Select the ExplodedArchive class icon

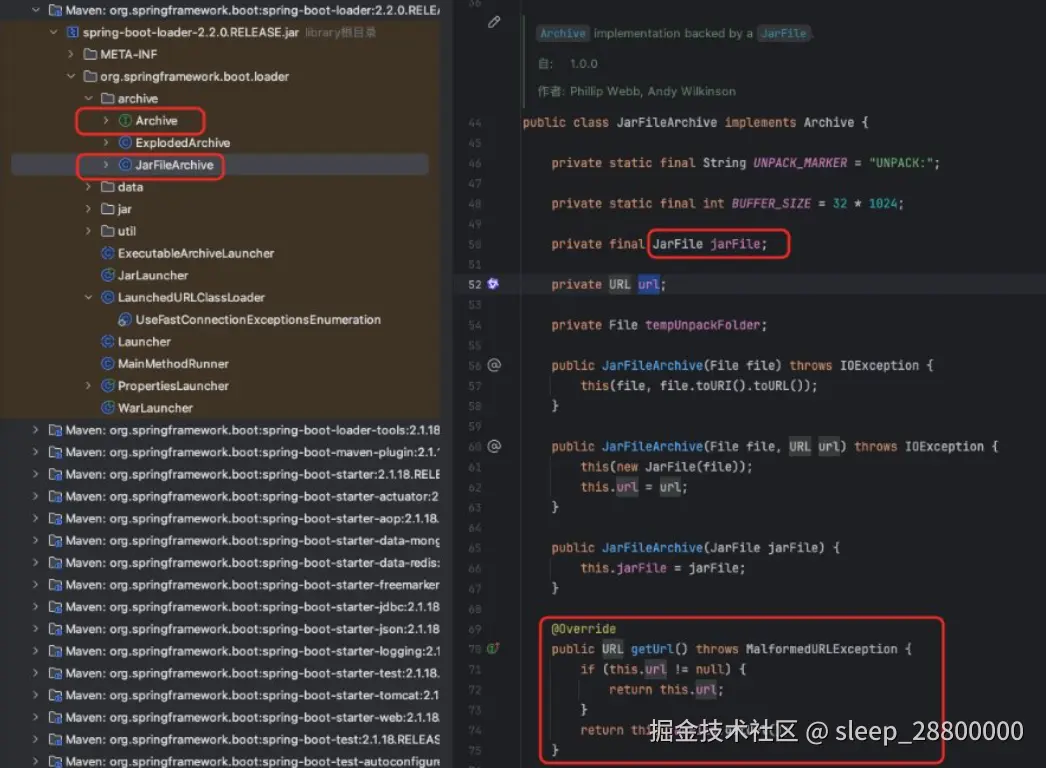(x=125, y=142)
